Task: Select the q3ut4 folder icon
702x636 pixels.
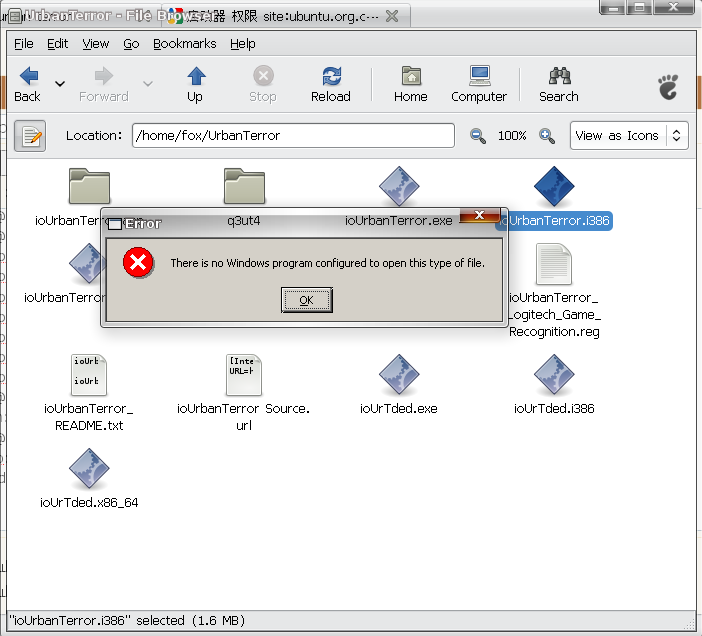Action: 244,186
